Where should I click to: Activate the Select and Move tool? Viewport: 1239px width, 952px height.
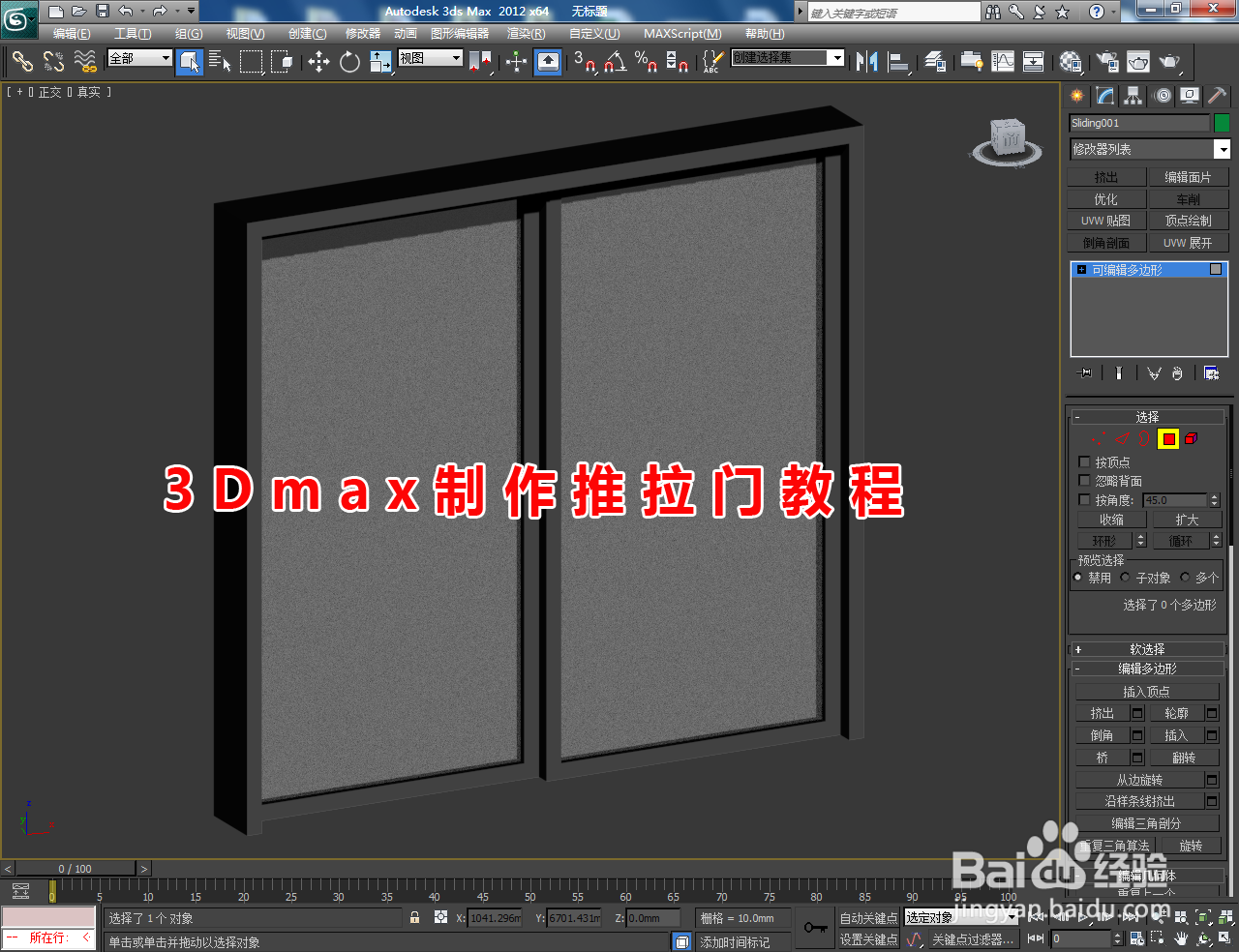(318, 62)
